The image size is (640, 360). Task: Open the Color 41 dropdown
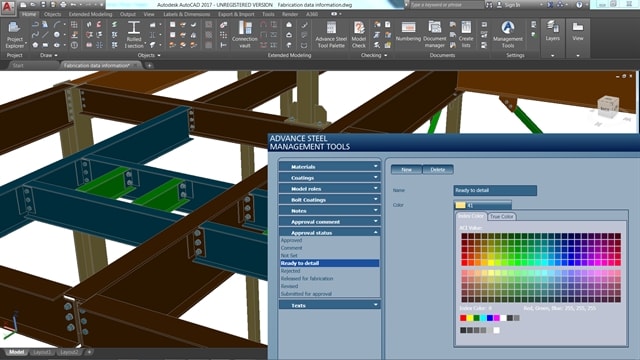482,205
